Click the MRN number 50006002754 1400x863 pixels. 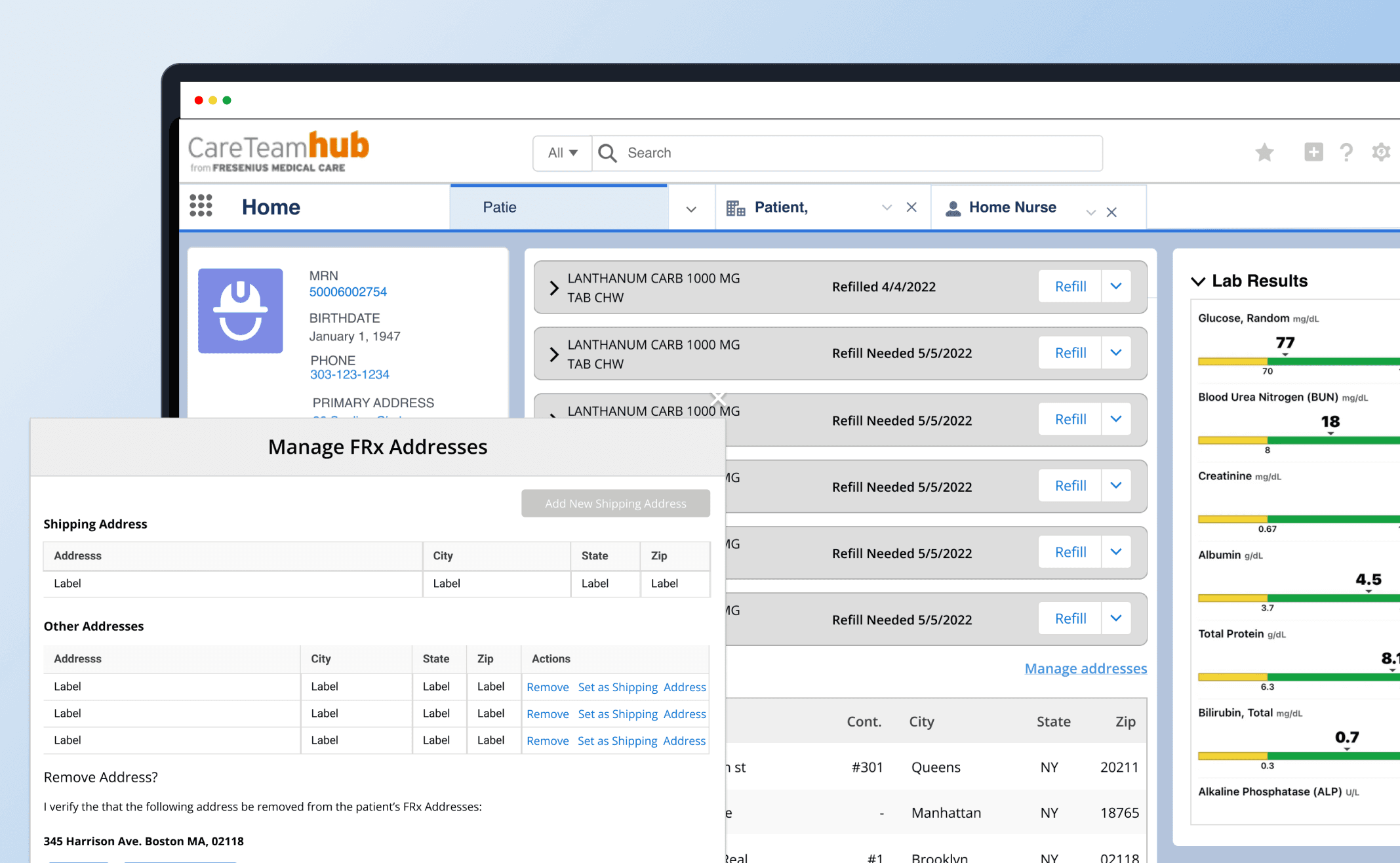pos(348,292)
